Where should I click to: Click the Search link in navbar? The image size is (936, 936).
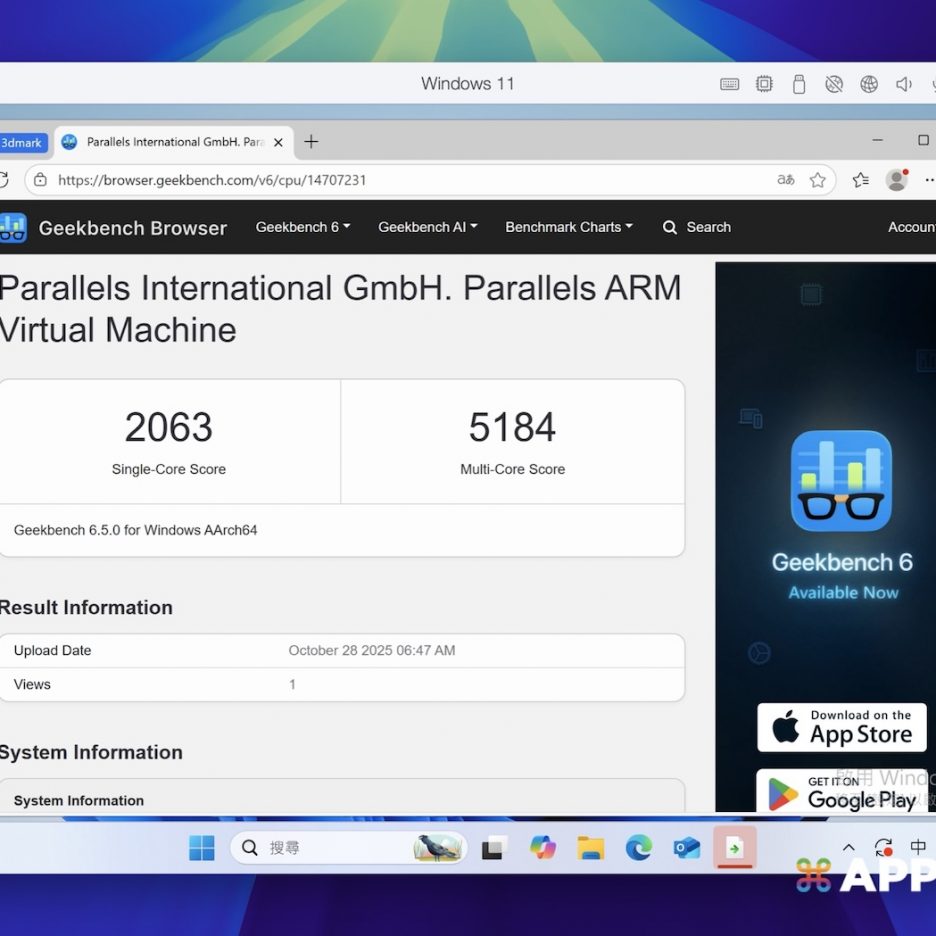click(697, 227)
